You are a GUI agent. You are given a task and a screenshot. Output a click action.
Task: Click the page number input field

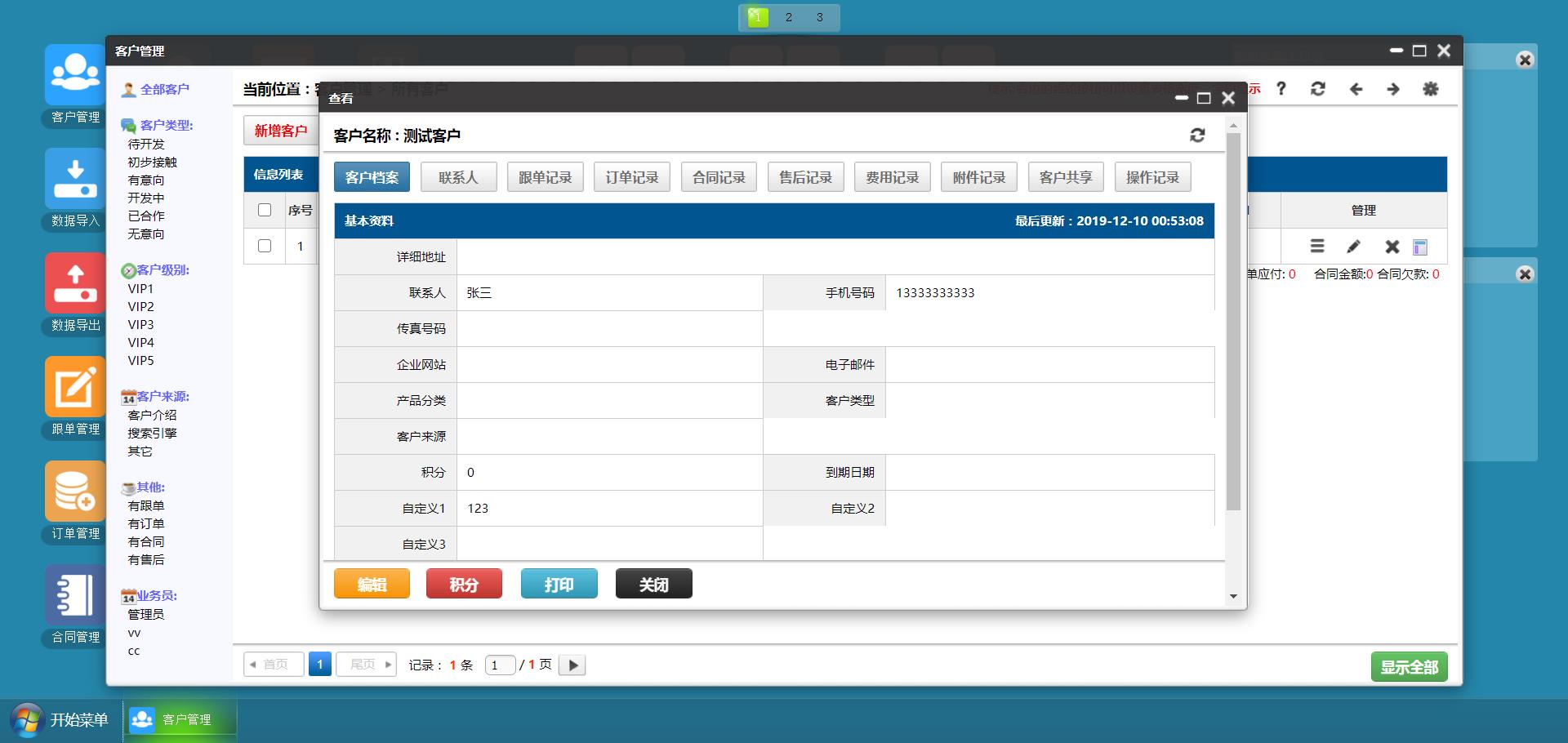[499, 665]
